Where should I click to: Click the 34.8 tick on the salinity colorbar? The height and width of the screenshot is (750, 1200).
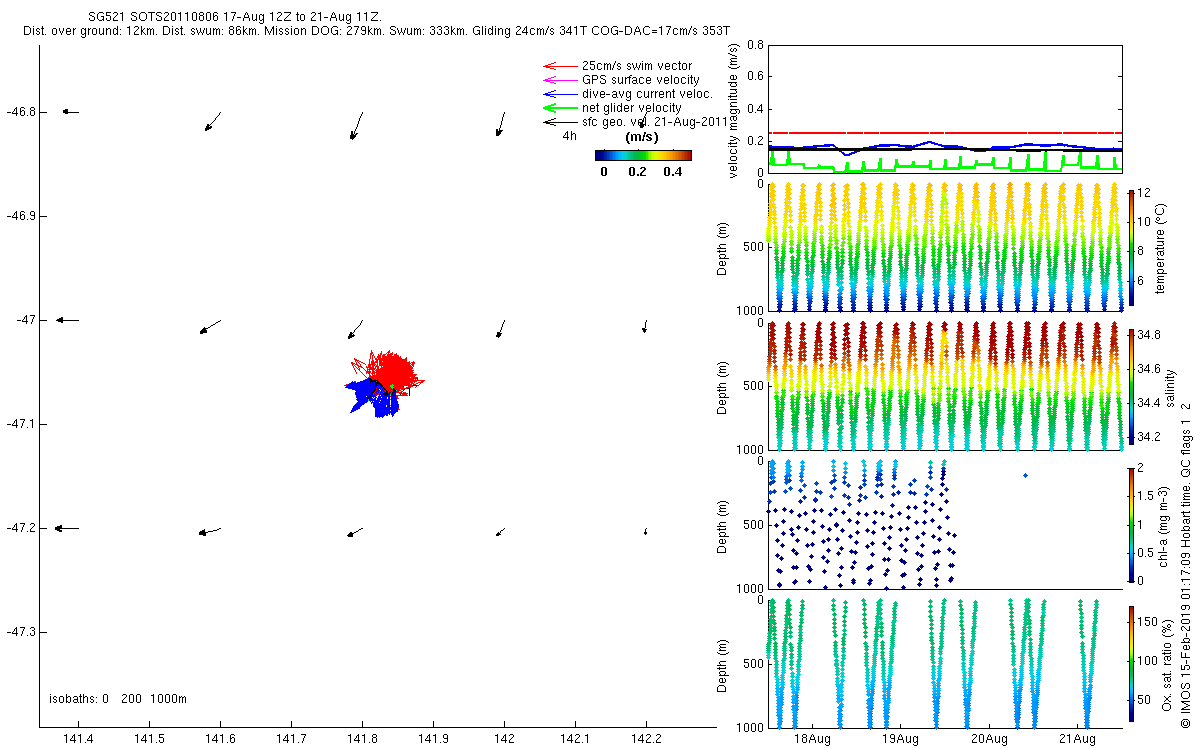coord(1150,334)
